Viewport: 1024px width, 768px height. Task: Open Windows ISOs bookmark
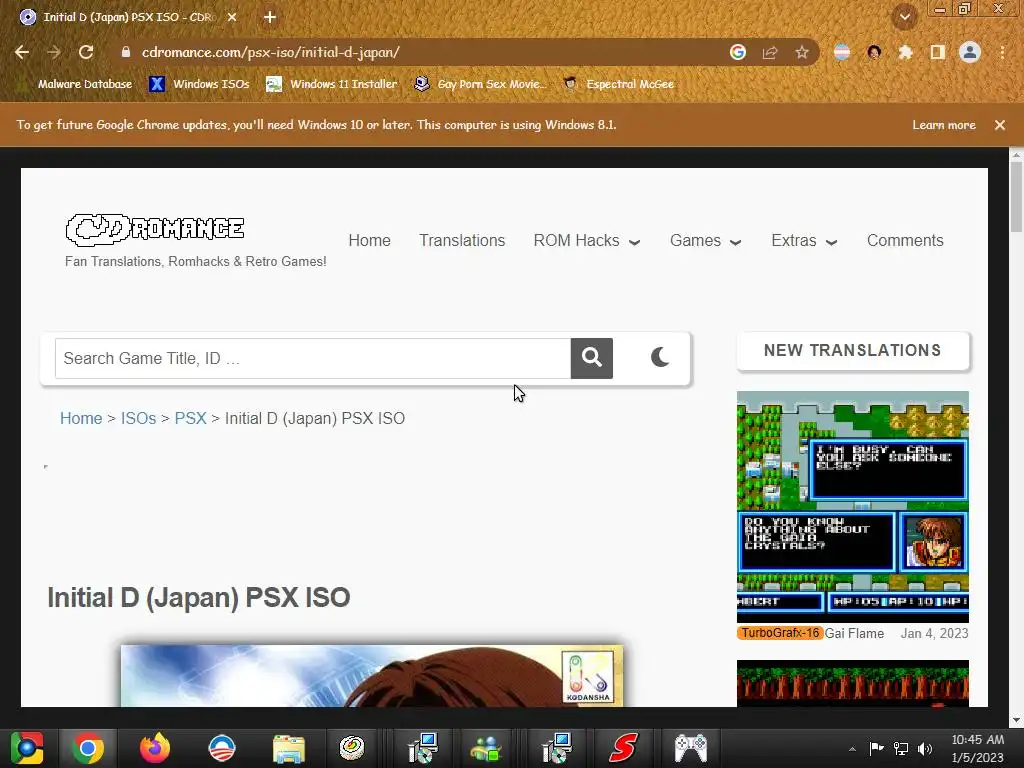199,84
